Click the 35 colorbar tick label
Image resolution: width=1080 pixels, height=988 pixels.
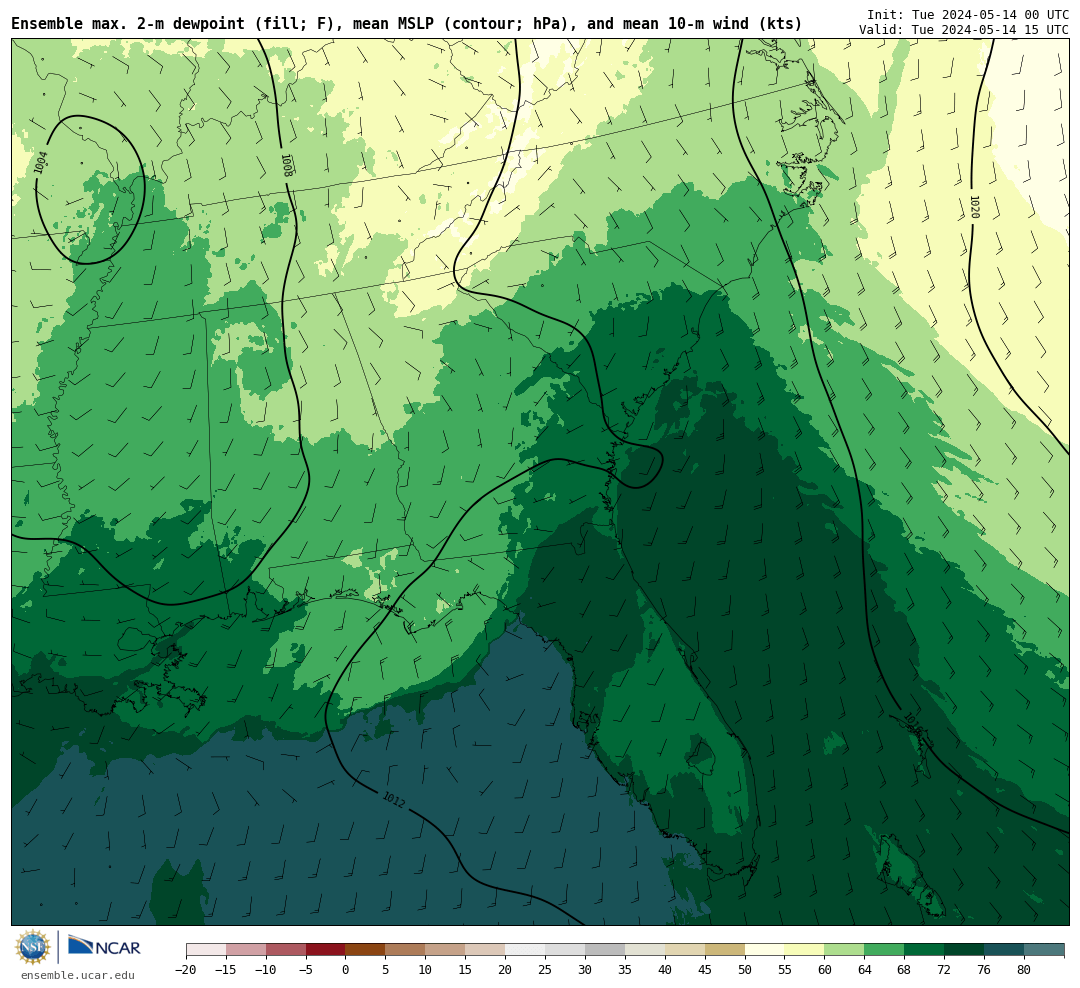point(625,969)
